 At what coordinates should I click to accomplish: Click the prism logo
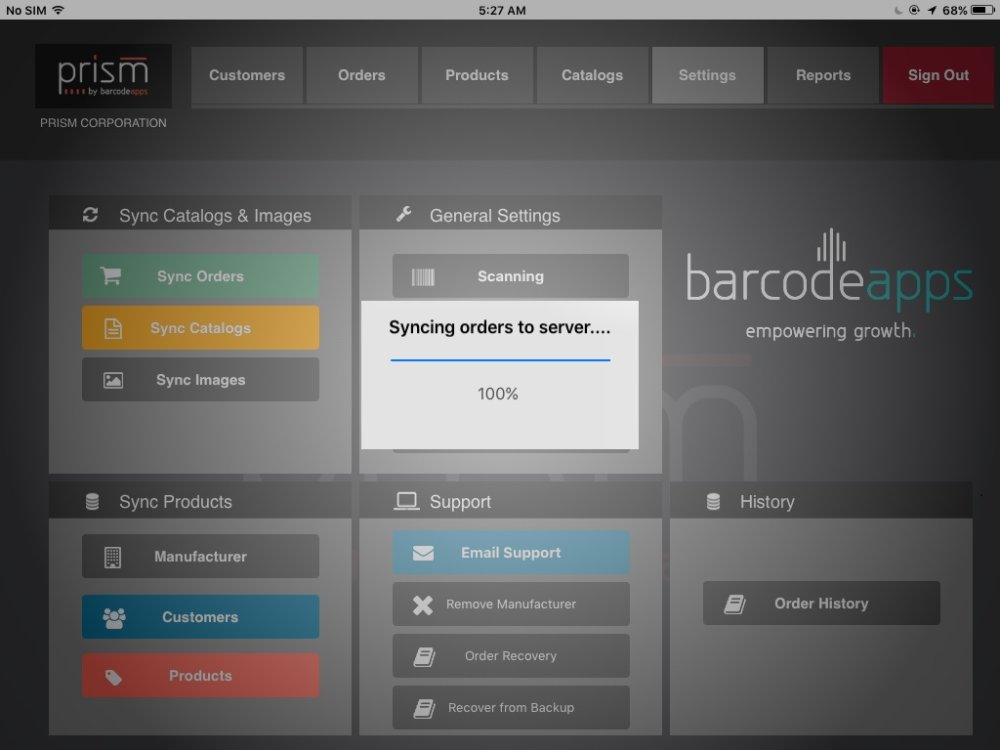point(103,76)
